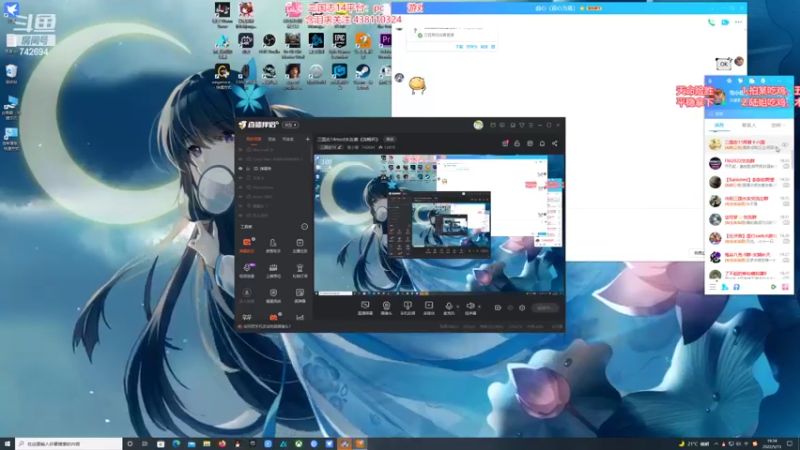Open Firefox from taskbar
The image size is (800, 450).
pyautogui.click(x=222, y=444)
